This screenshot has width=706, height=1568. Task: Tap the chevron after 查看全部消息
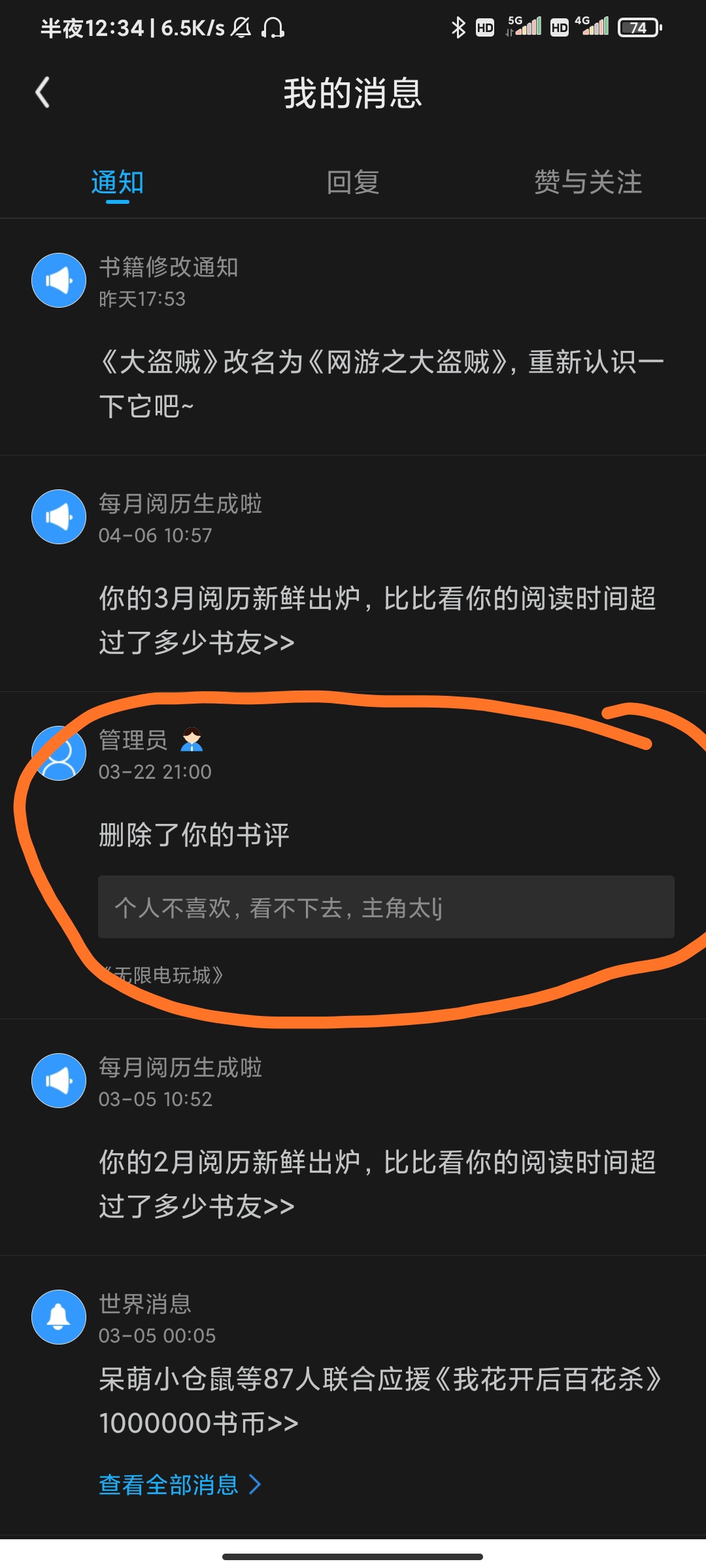click(255, 1484)
